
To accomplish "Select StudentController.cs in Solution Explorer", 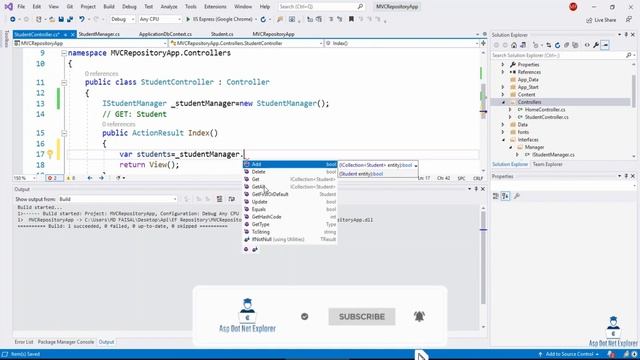I will (546, 117).
